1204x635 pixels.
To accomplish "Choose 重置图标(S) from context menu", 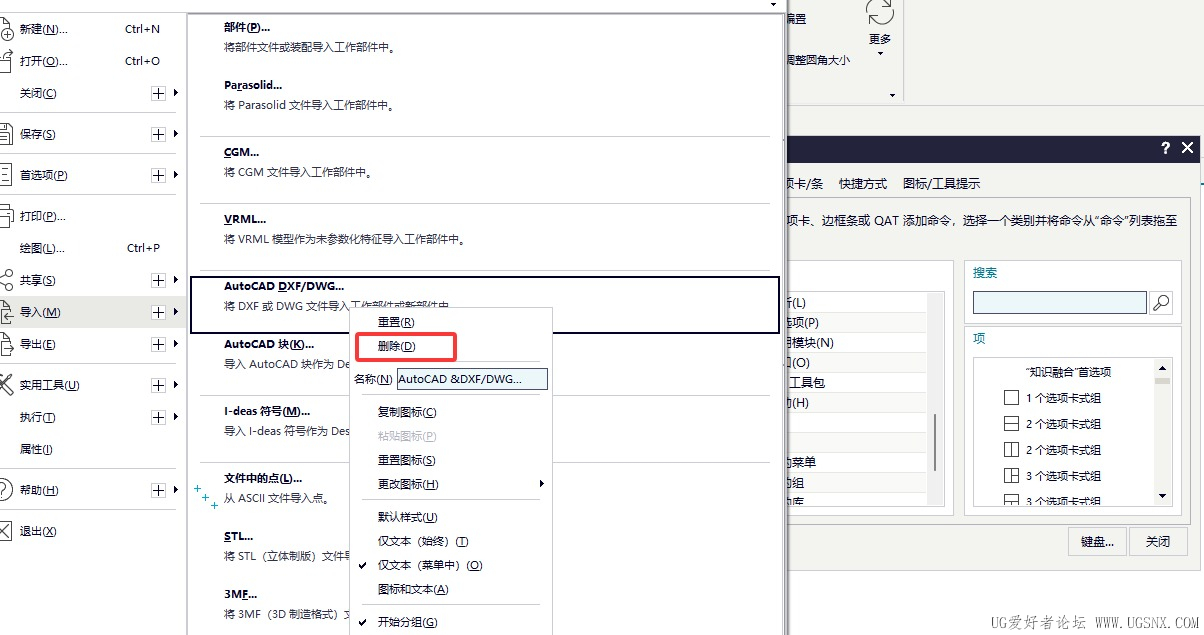I will [407, 460].
